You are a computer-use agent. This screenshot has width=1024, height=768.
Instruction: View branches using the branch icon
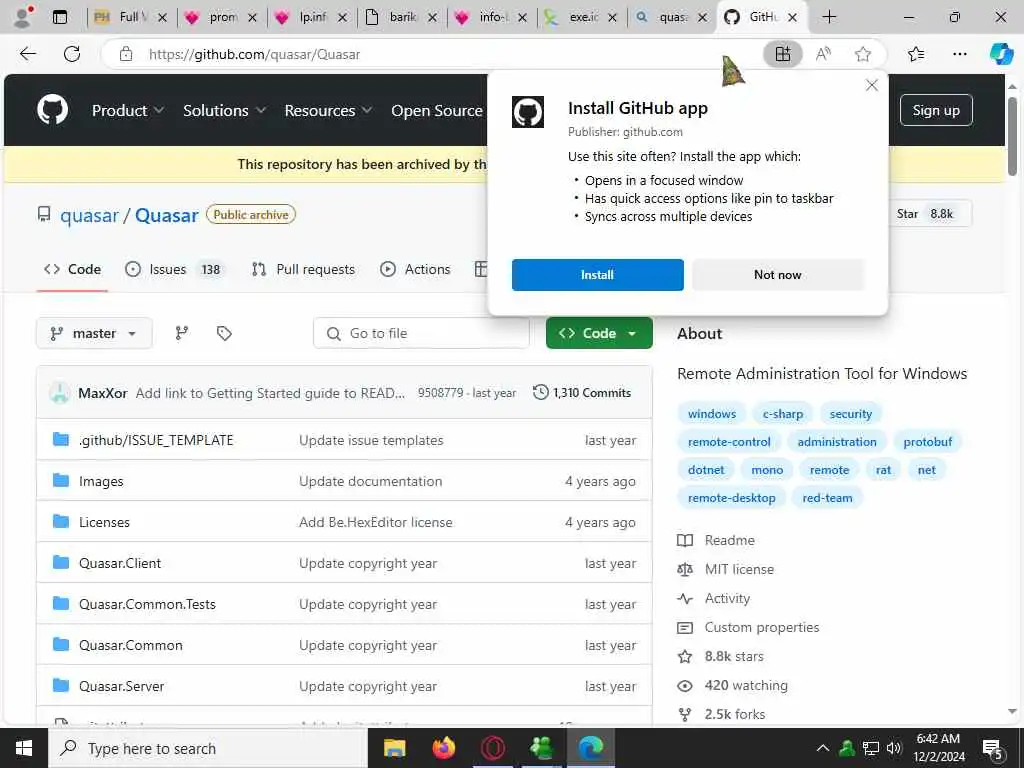point(182,333)
